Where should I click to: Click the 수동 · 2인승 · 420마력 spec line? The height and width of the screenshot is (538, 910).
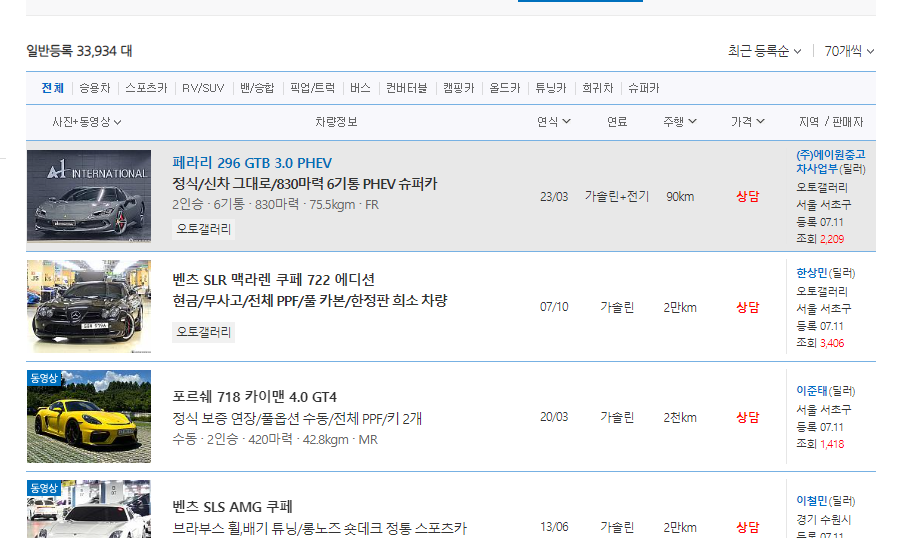coord(275,439)
